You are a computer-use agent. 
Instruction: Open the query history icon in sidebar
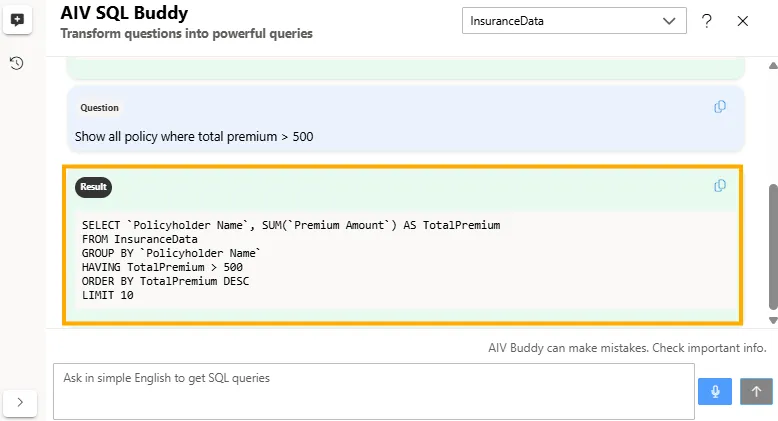tap(17, 64)
